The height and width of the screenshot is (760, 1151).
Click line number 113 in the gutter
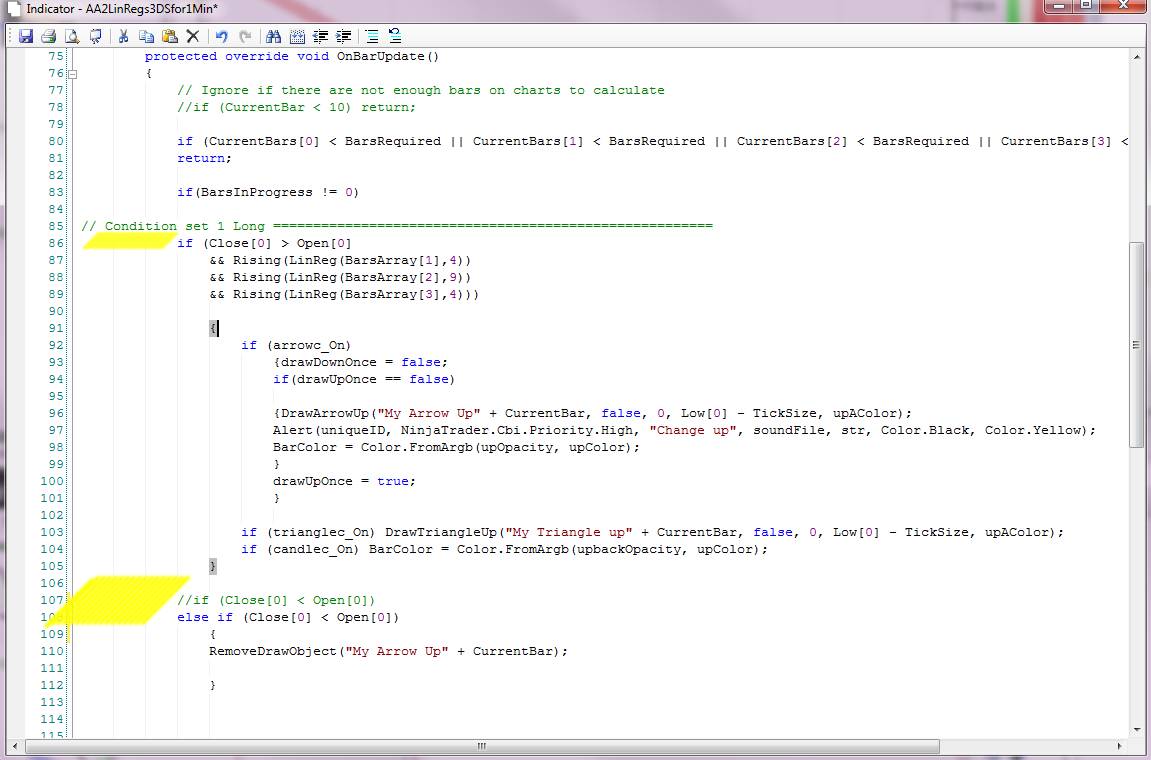[52, 703]
